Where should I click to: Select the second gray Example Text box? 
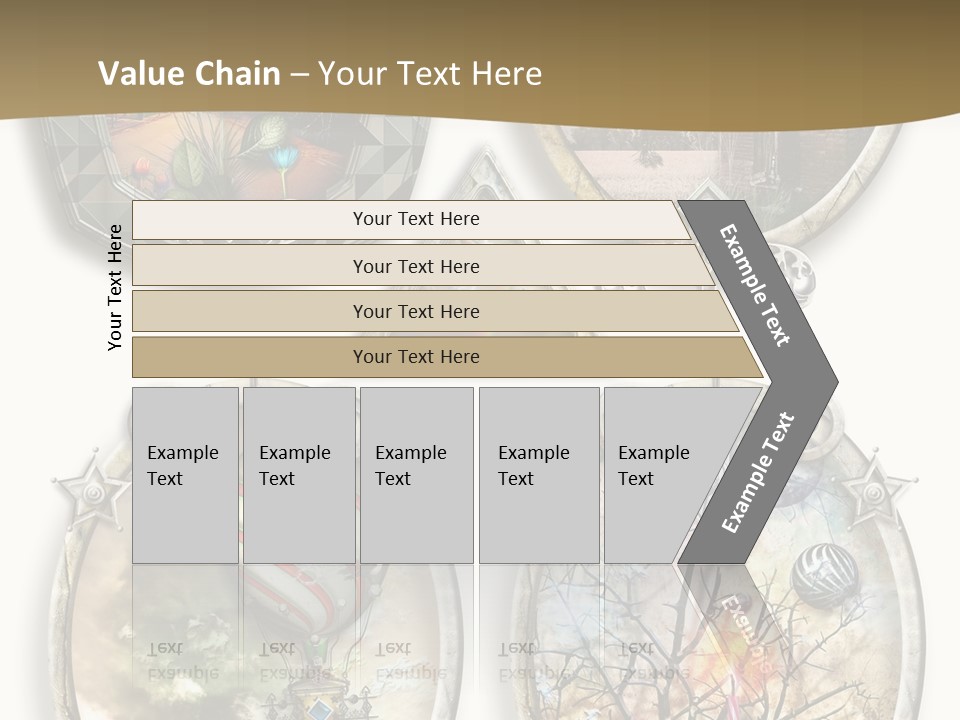pos(298,475)
